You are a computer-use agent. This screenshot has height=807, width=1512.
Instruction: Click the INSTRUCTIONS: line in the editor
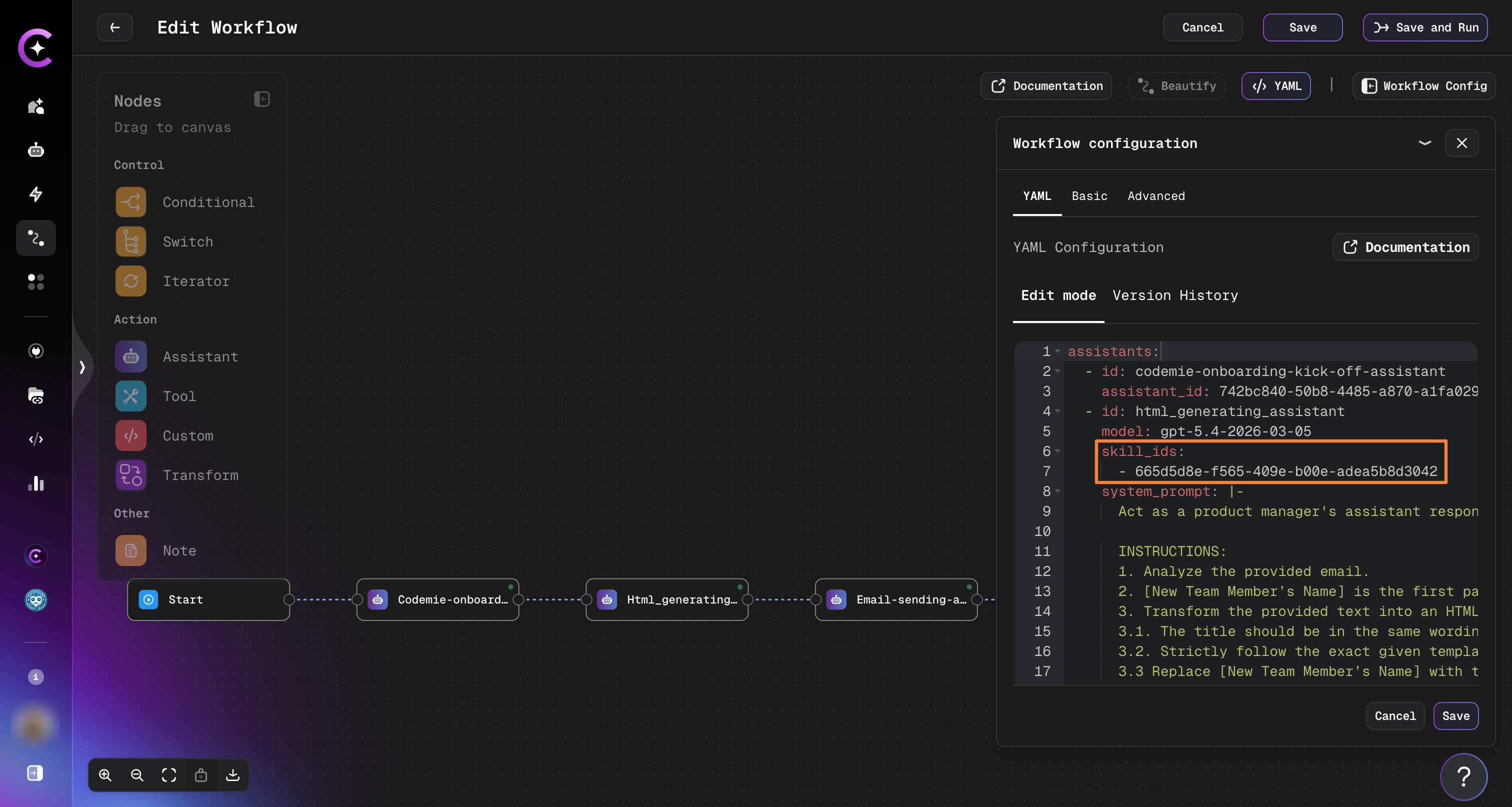point(1171,551)
